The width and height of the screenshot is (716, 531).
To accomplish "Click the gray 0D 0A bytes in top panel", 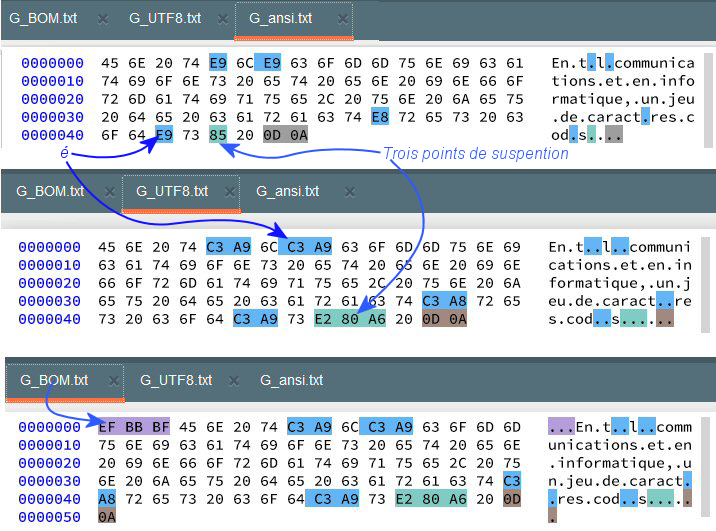I will [286, 135].
